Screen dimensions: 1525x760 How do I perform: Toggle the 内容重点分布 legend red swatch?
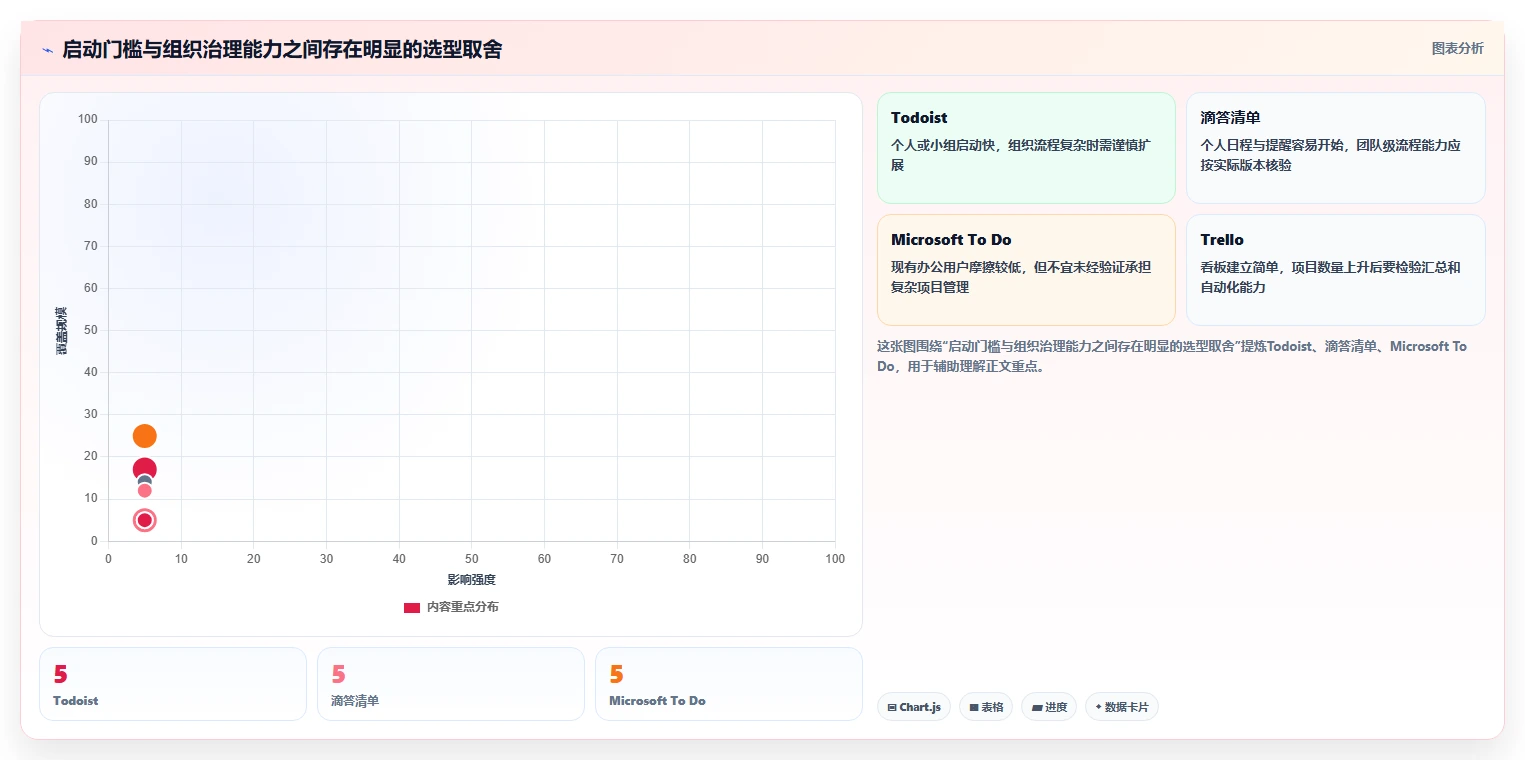412,608
